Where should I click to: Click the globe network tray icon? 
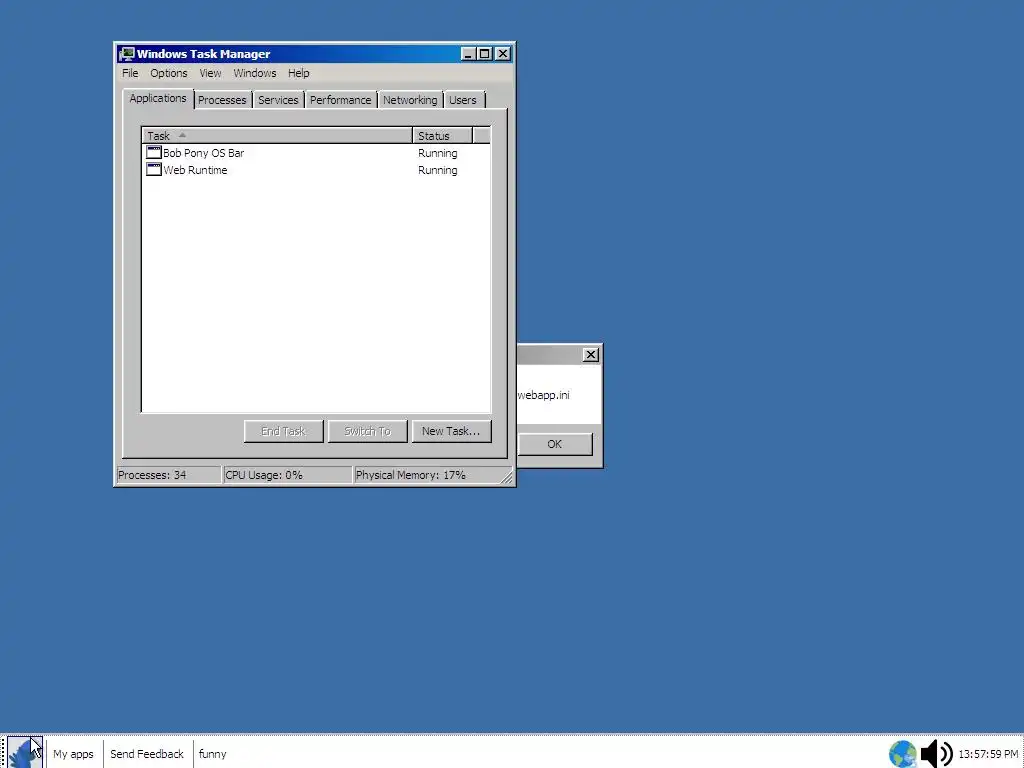click(903, 754)
